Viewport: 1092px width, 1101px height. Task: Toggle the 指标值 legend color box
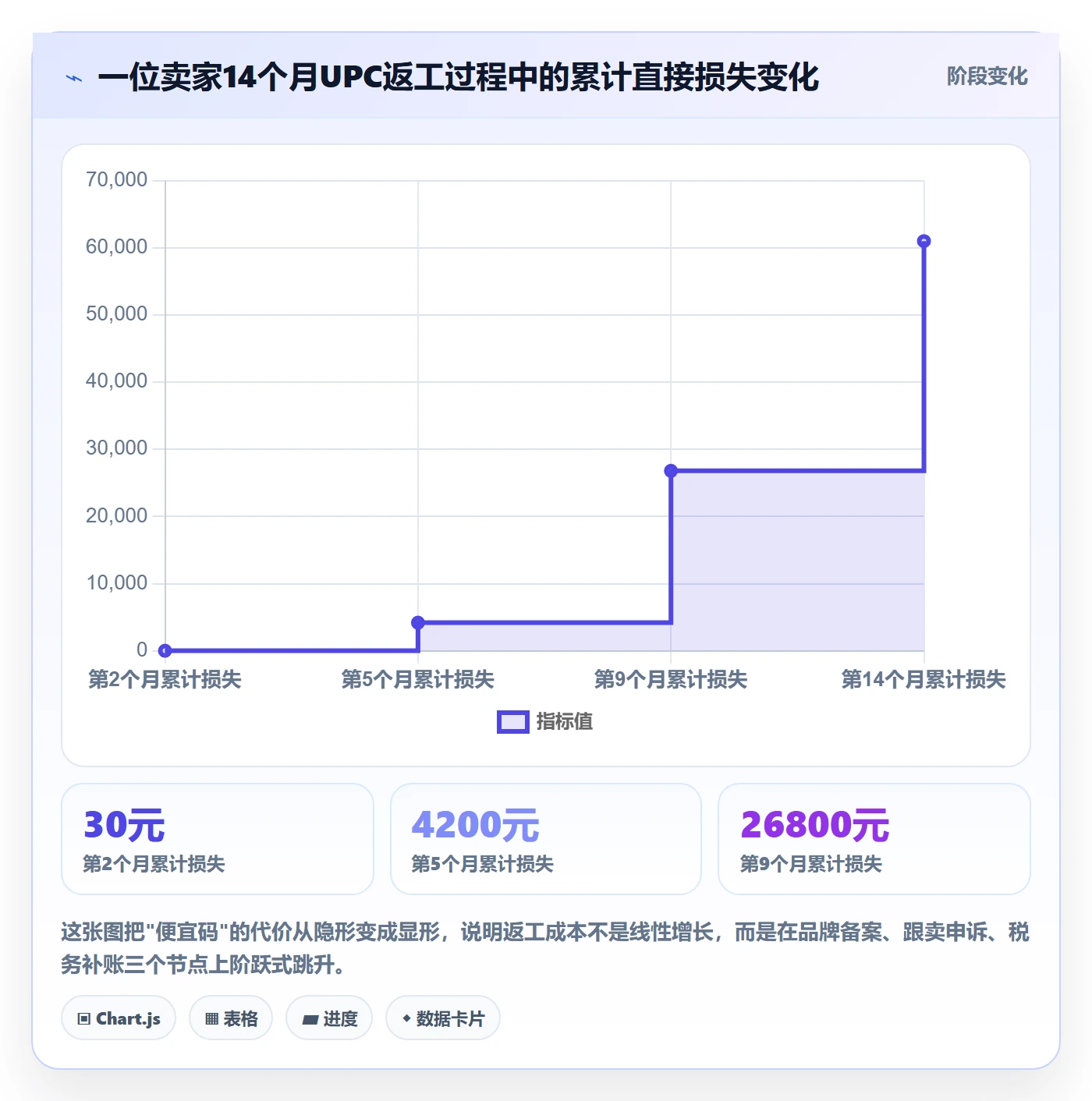tap(513, 722)
